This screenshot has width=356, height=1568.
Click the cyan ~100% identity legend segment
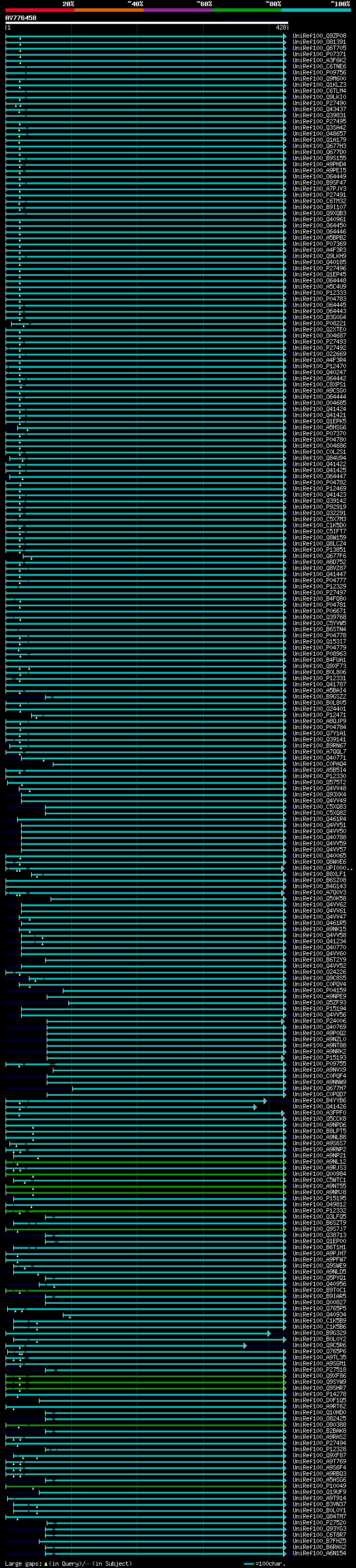click(x=316, y=10)
